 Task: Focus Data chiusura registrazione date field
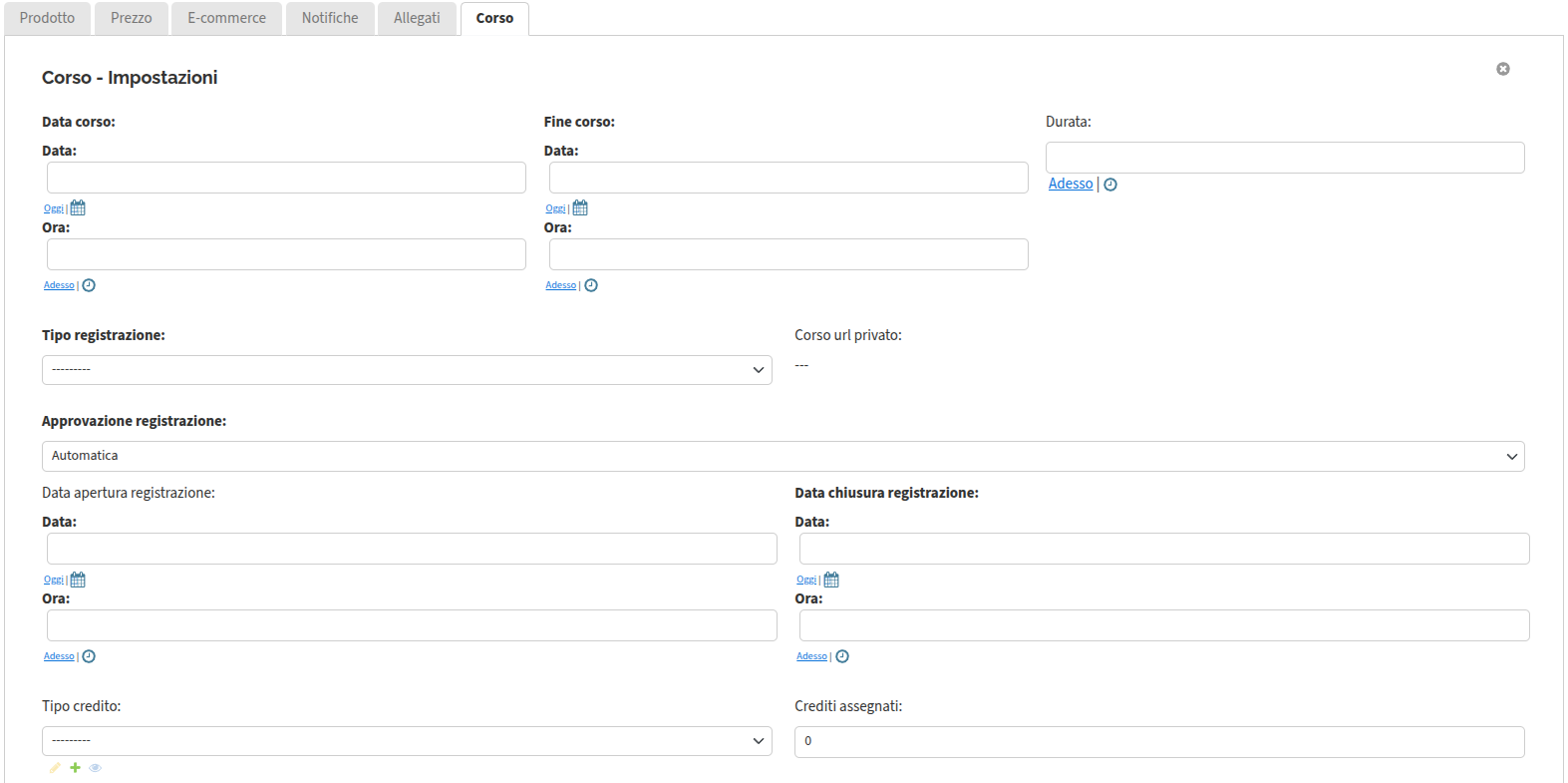click(1164, 549)
